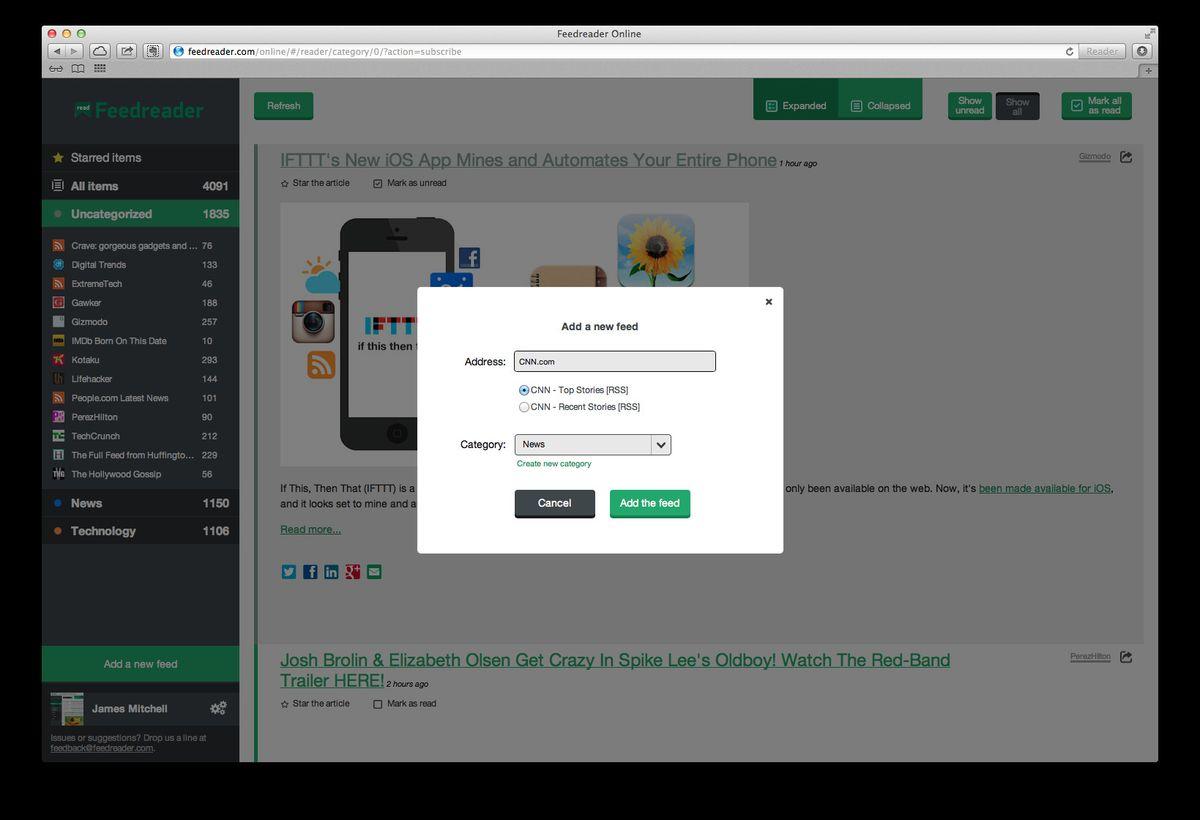Open IFTTT's New iOS App article title
The image size is (1200, 820).
click(528, 160)
